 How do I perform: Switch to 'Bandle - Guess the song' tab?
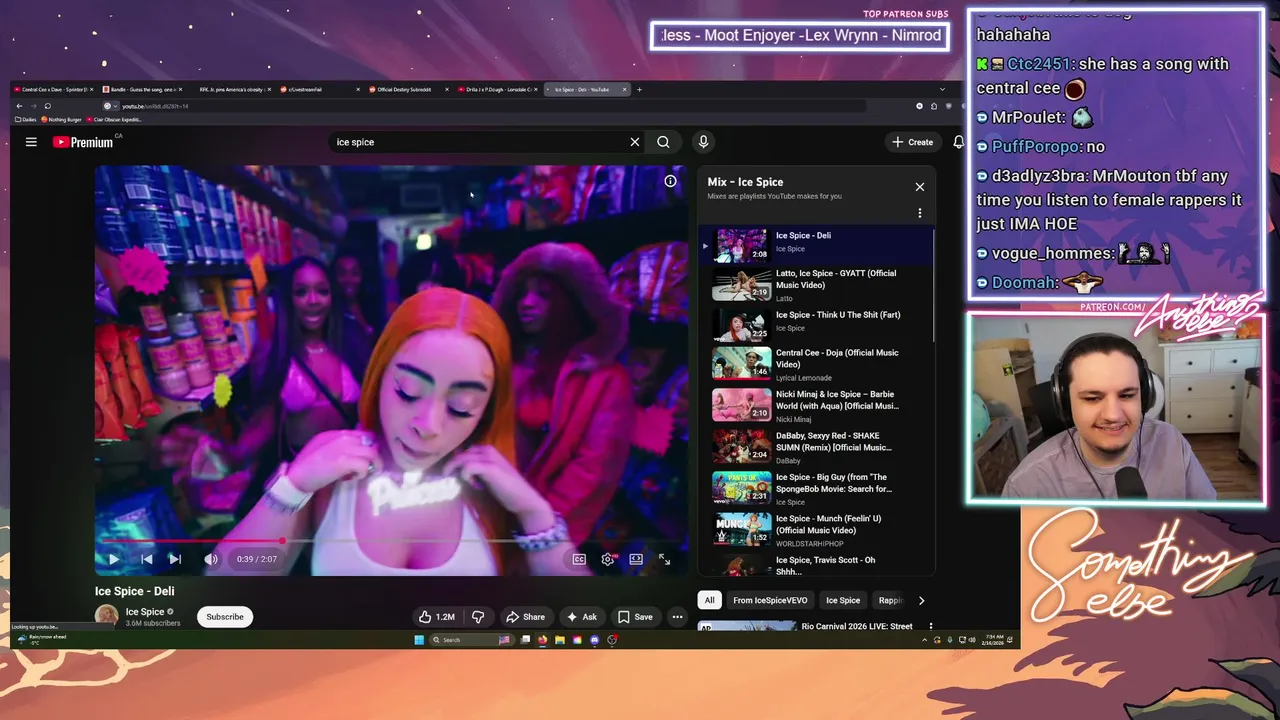point(140,89)
